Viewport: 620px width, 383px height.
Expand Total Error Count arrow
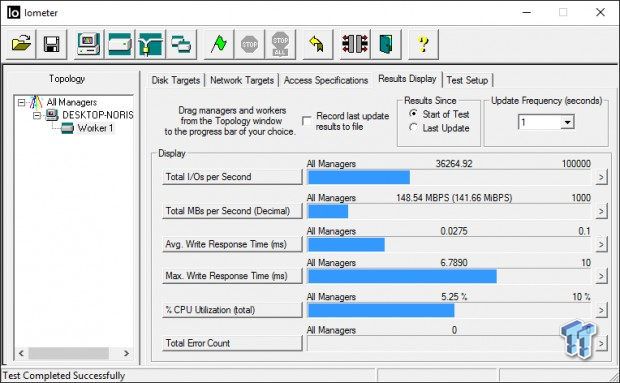pyautogui.click(x=601, y=344)
